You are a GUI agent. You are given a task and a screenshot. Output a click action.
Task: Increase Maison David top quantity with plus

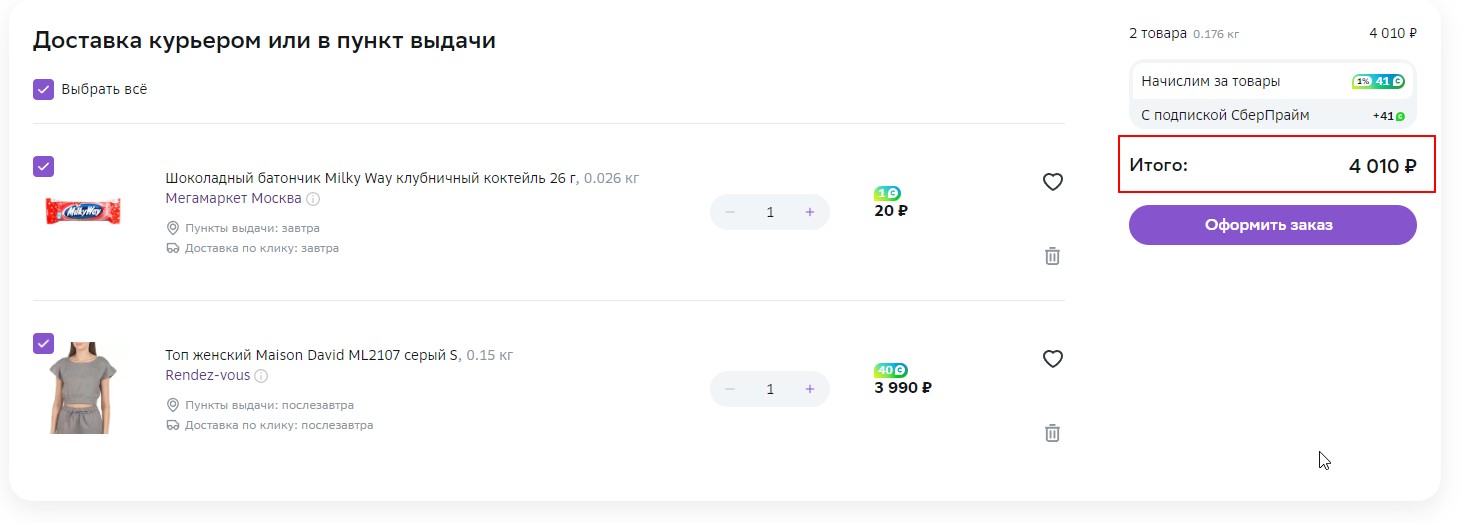(x=810, y=389)
